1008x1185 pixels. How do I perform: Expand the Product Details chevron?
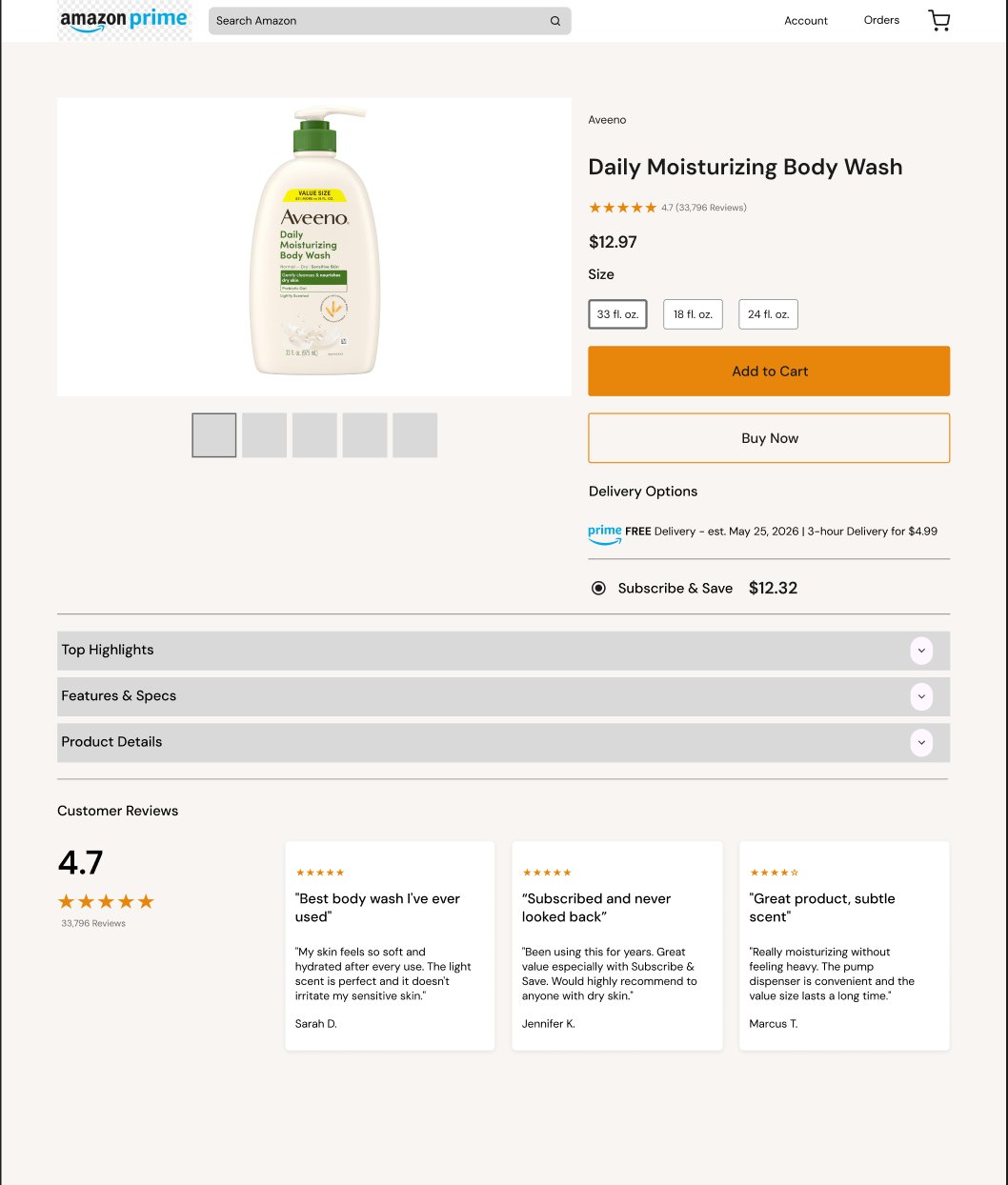pyautogui.click(x=921, y=742)
